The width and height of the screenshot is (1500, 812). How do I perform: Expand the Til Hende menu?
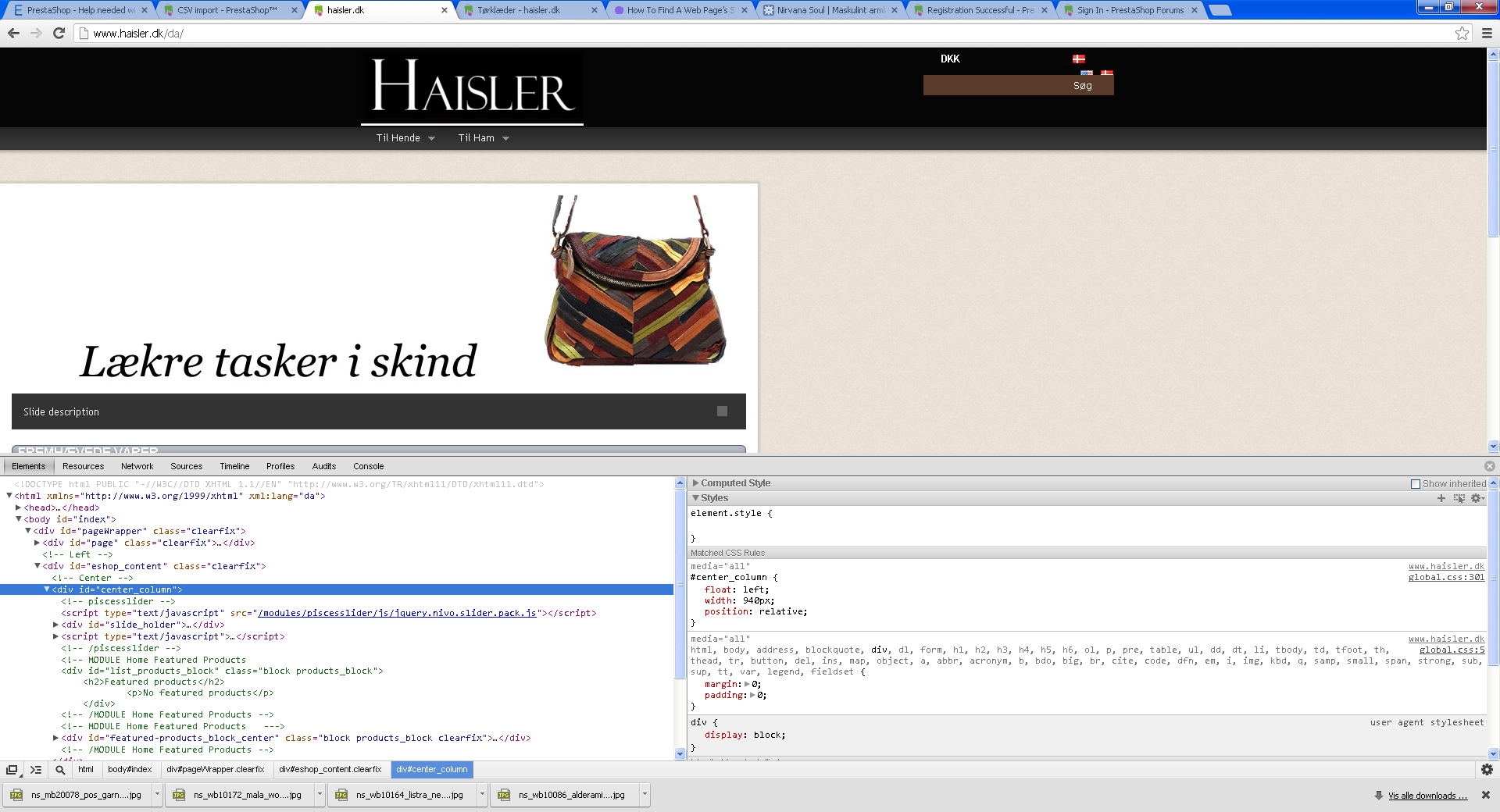[x=405, y=138]
